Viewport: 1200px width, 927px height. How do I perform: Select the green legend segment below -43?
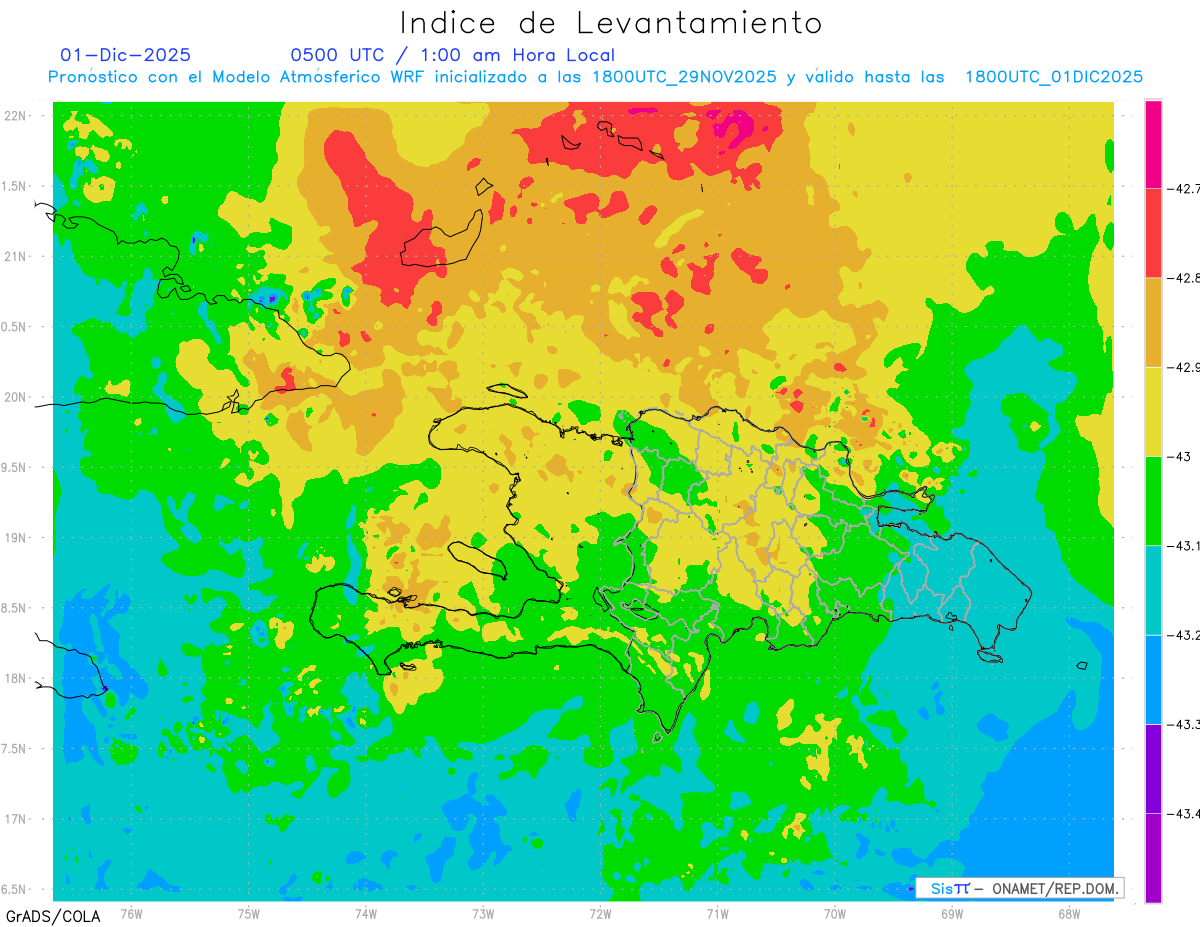(1153, 500)
